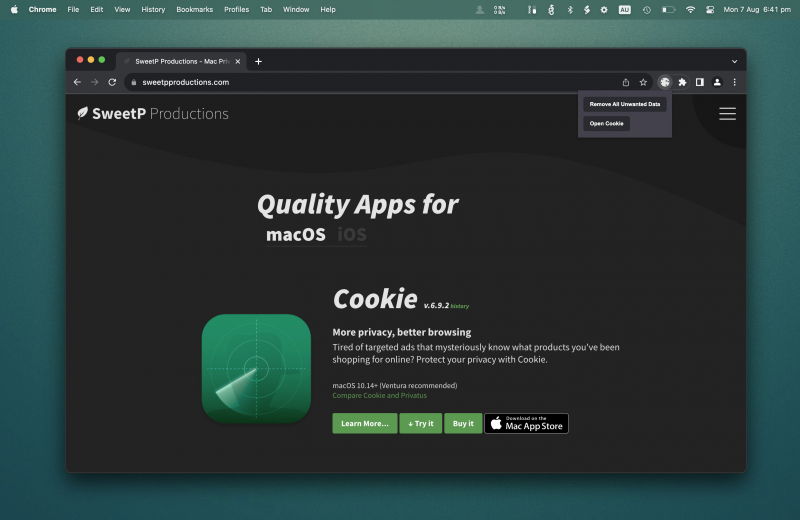Open the Compare Cookie and Privatus link
The width and height of the screenshot is (800, 520).
(x=380, y=395)
